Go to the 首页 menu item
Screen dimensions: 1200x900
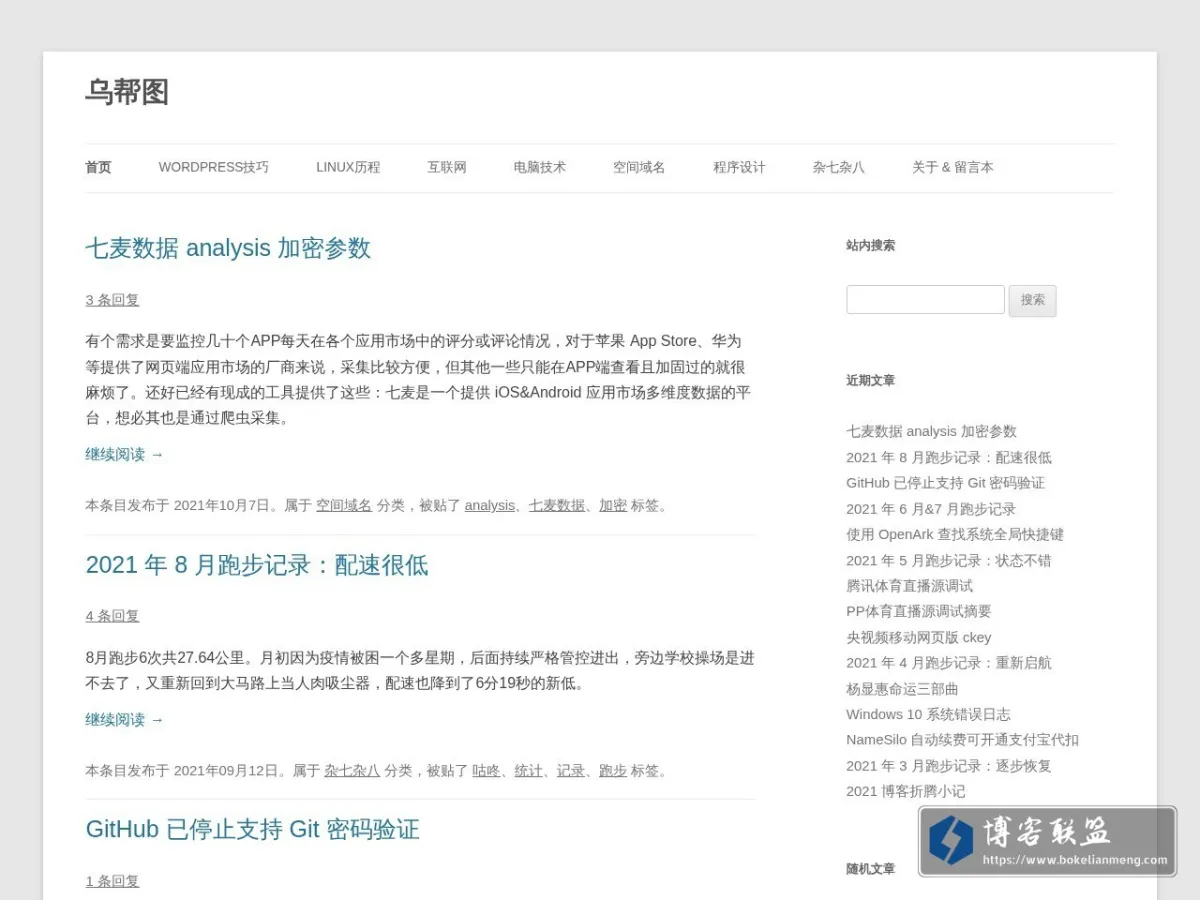click(98, 167)
